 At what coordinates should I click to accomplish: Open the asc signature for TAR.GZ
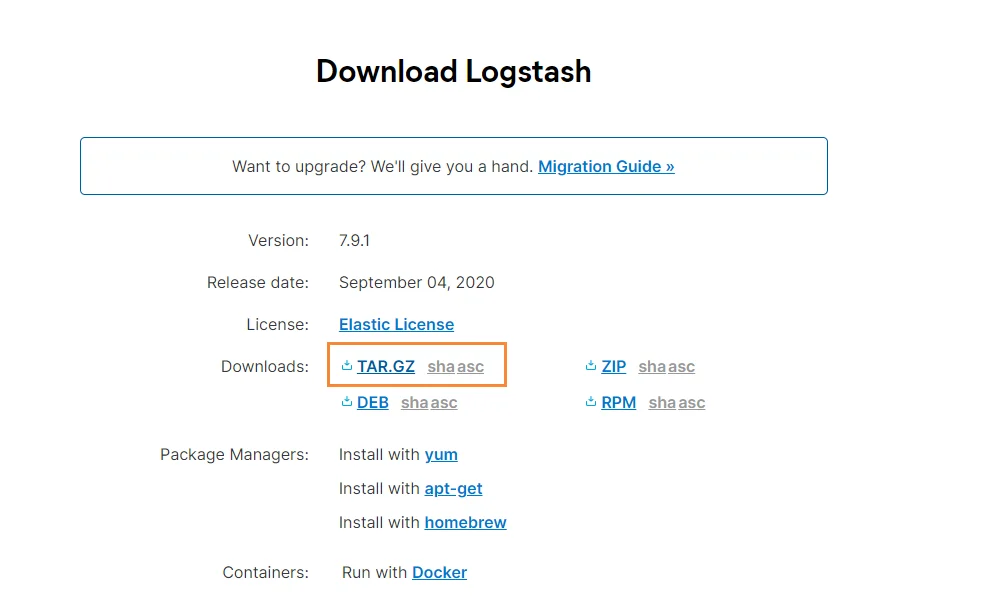(x=470, y=366)
